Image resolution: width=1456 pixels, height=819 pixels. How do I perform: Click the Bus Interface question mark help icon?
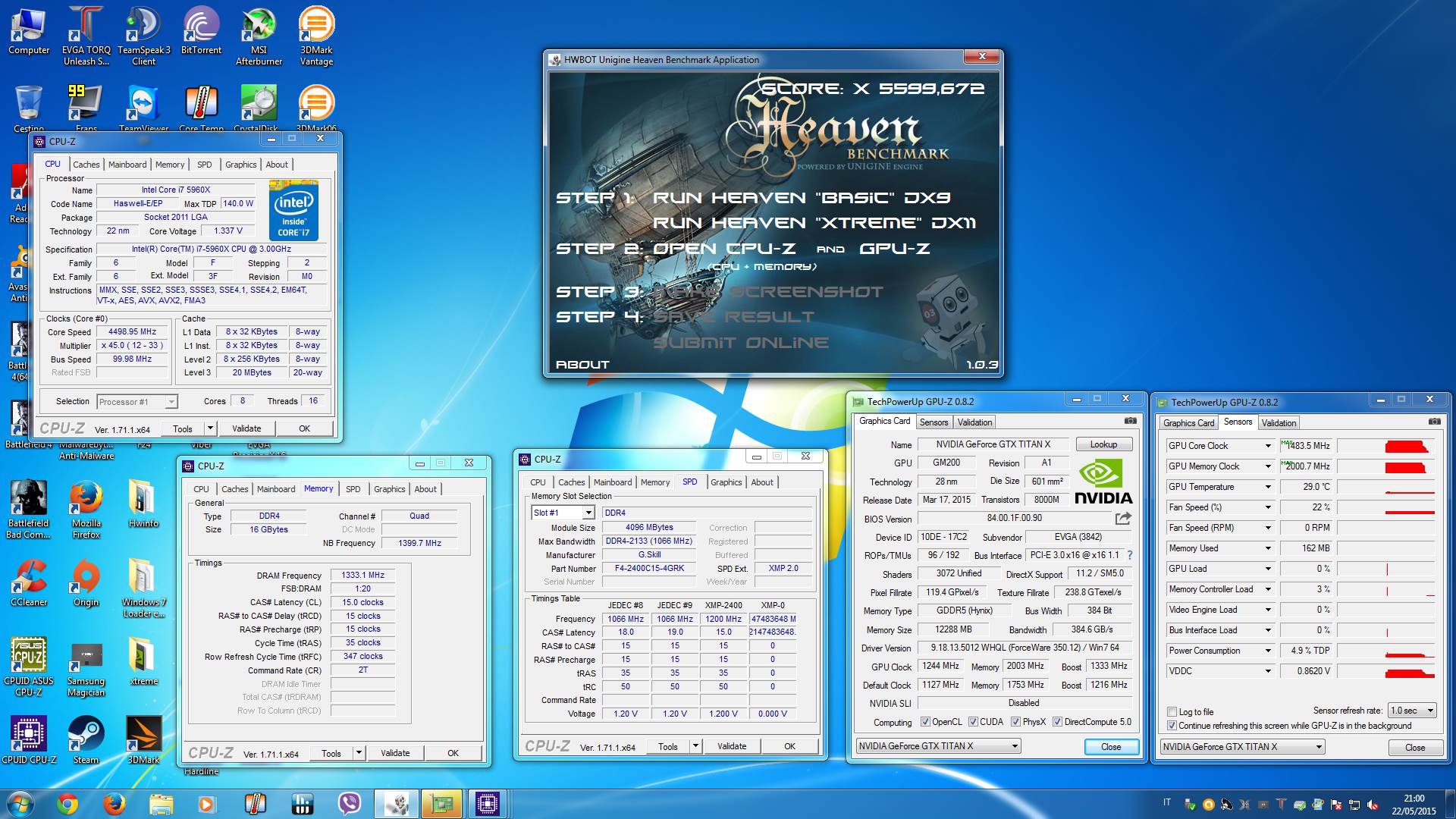point(1130,555)
